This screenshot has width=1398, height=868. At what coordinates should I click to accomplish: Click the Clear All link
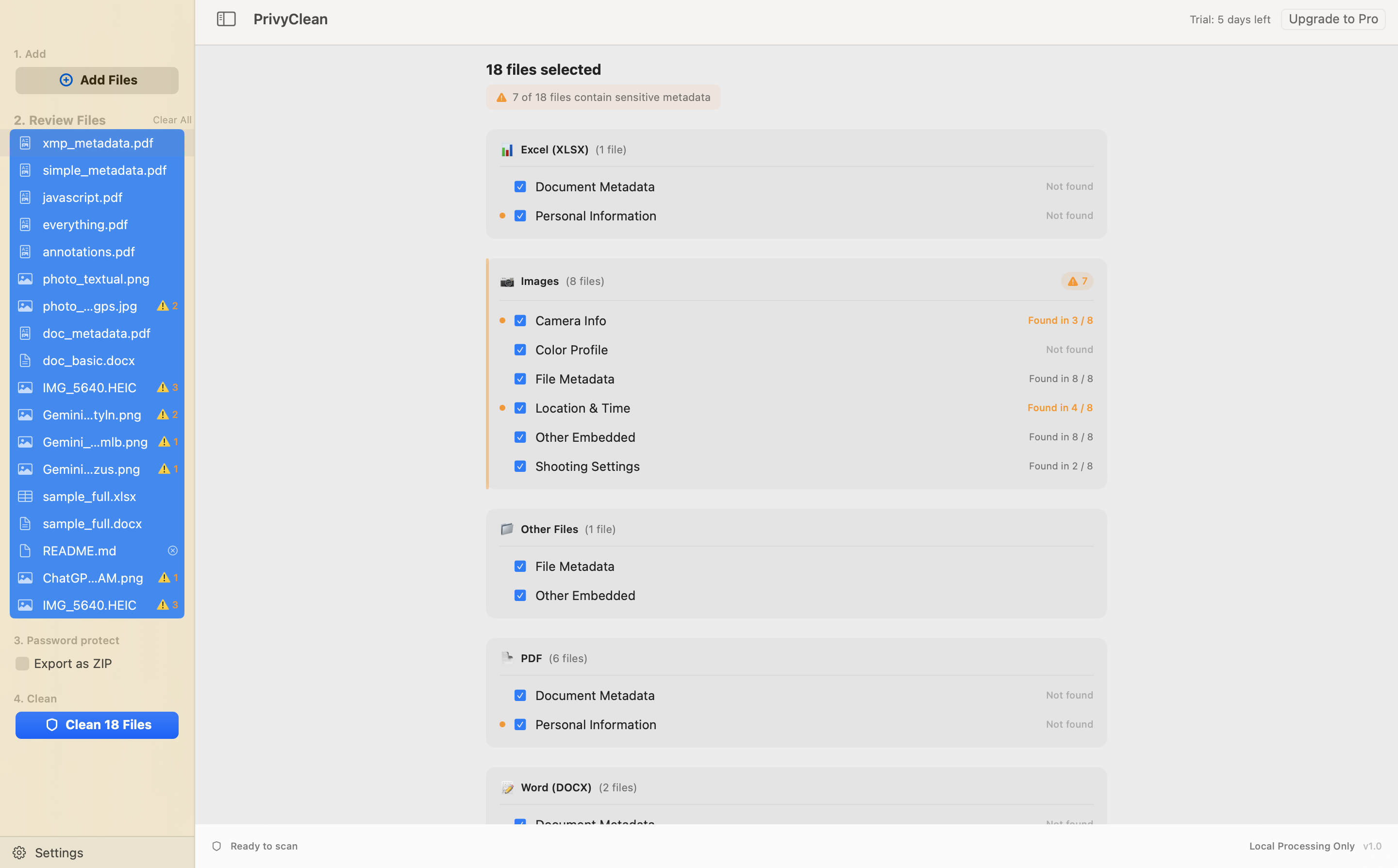pos(171,119)
